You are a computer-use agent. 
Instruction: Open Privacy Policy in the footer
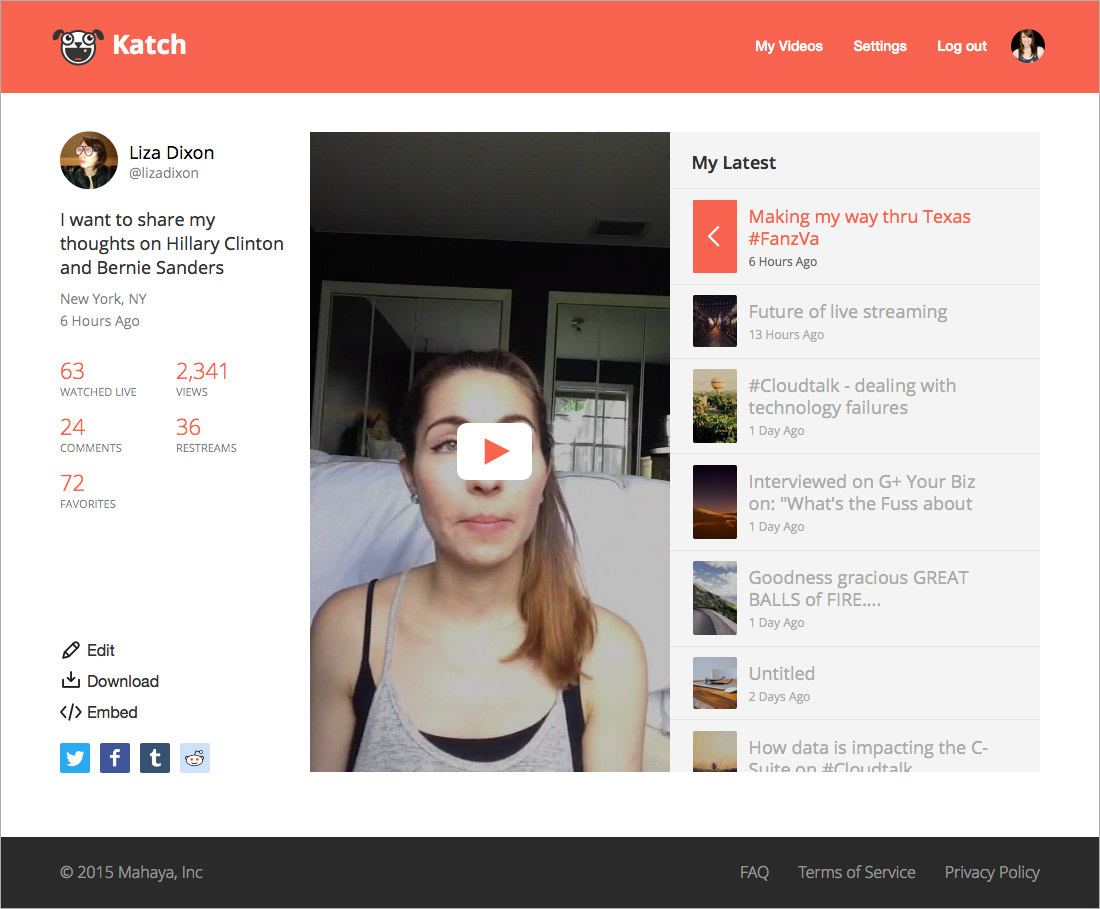(x=992, y=873)
